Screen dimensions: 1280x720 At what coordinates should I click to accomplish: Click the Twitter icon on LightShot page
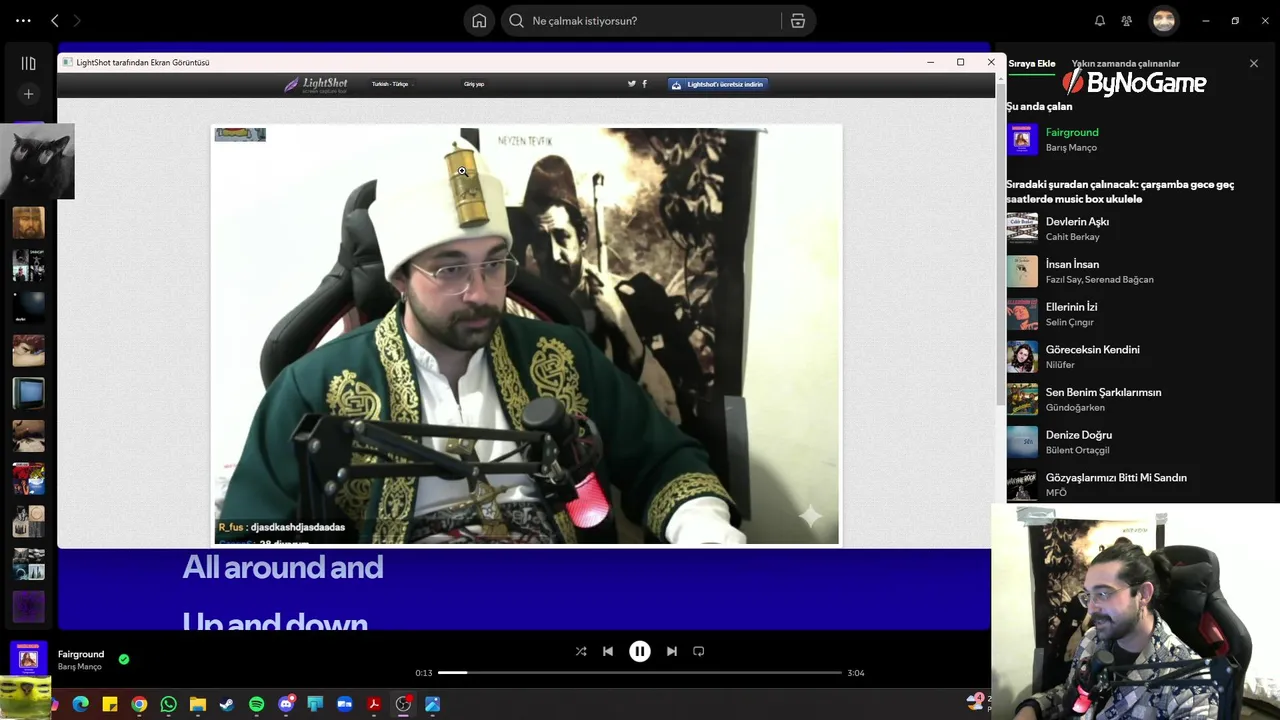pos(631,84)
